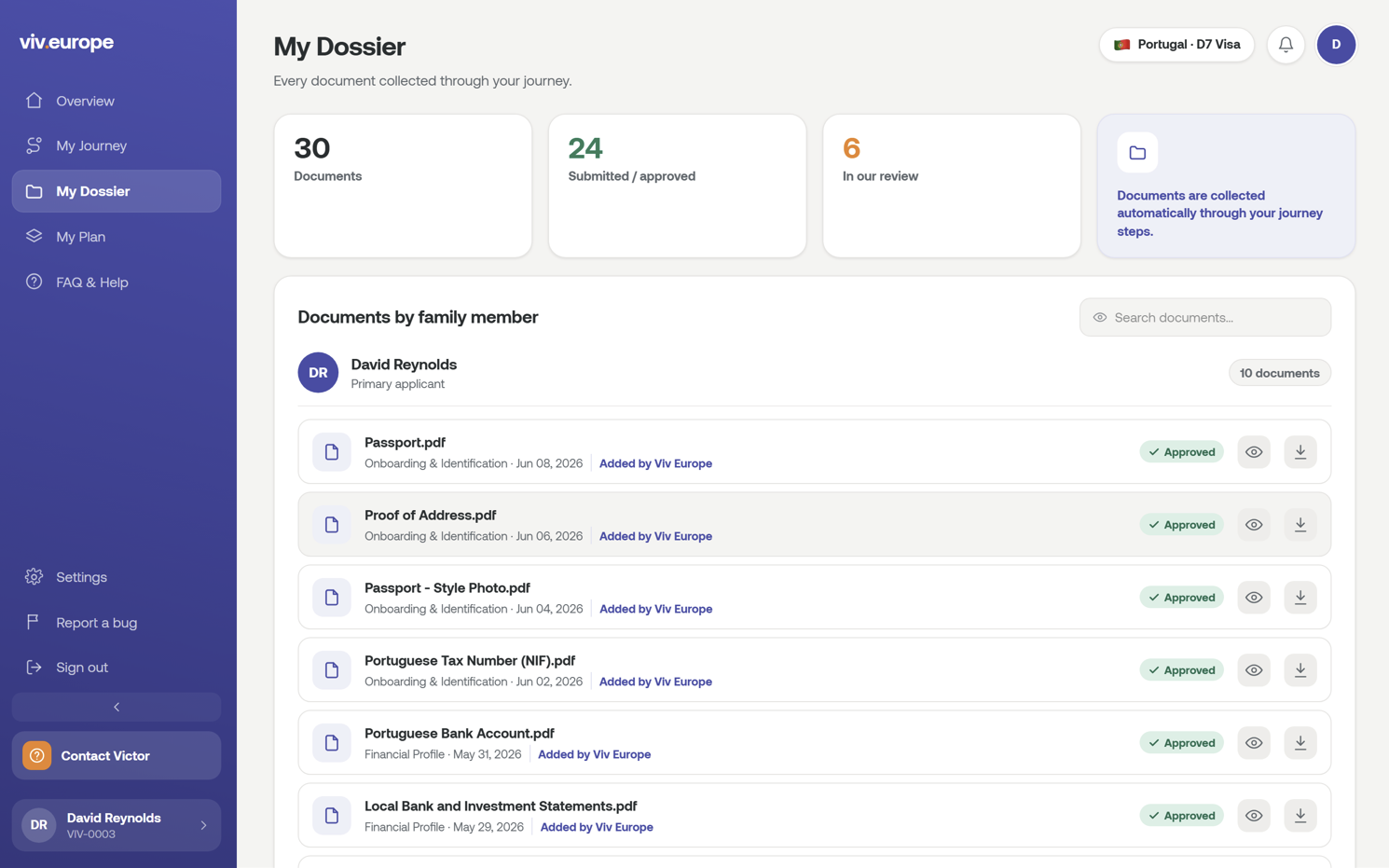Click Report a bug
1389x868 pixels.
point(117,623)
